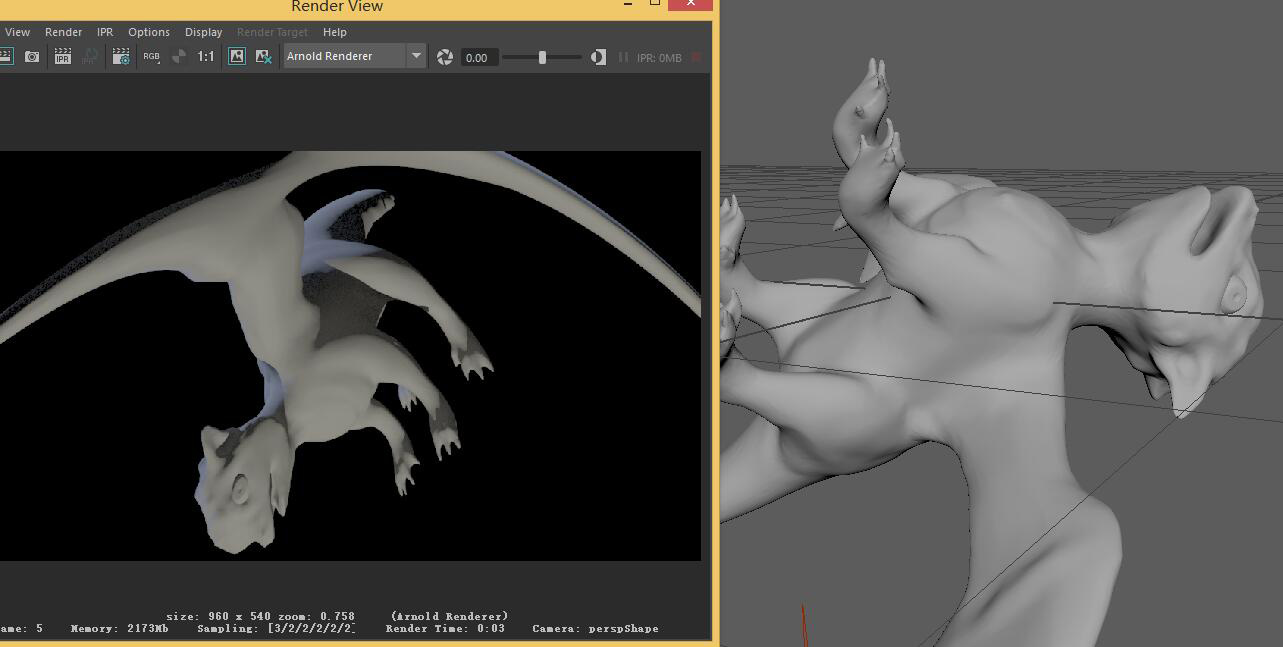Open the Options menu
1283x647 pixels.
(x=149, y=32)
